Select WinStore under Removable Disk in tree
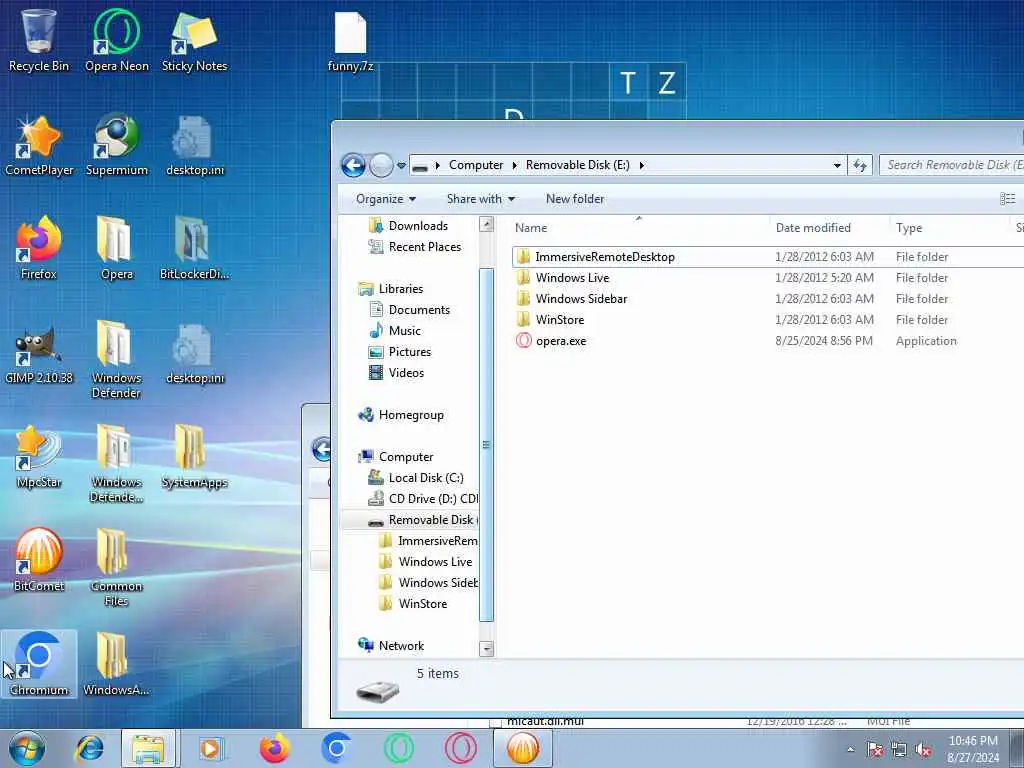Viewport: 1024px width, 768px height. click(x=423, y=604)
